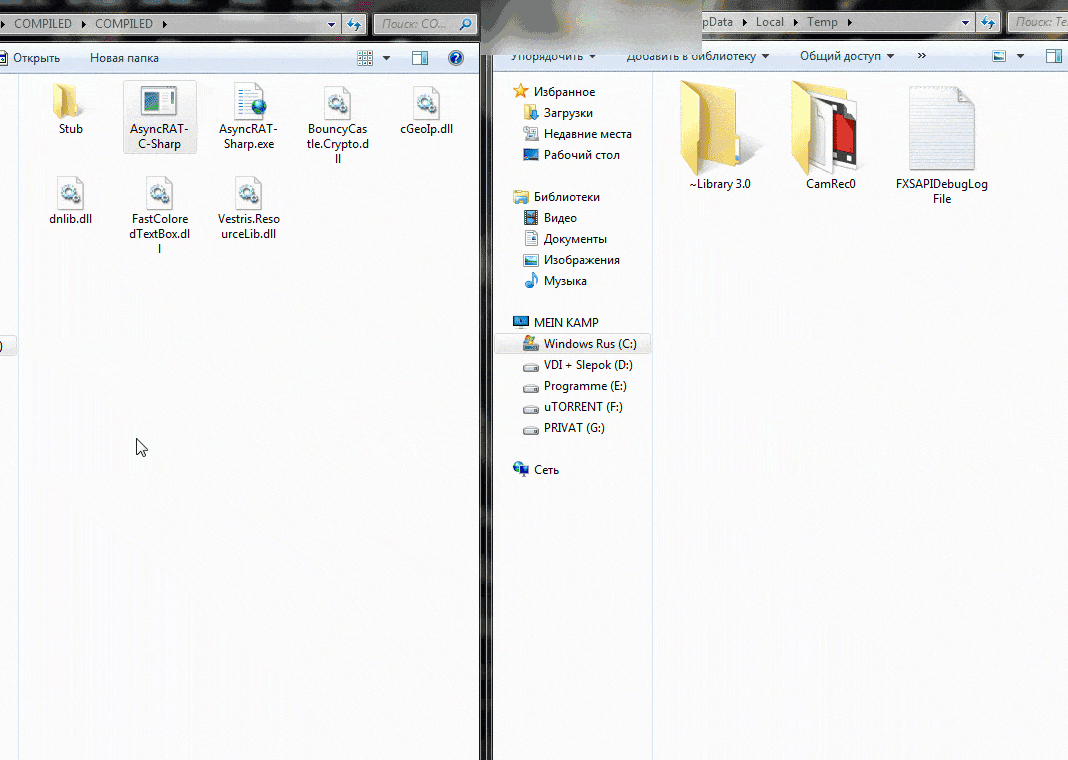Viewport: 1068px width, 760px height.
Task: Select the cGeoIp.dll file
Action: 426,109
